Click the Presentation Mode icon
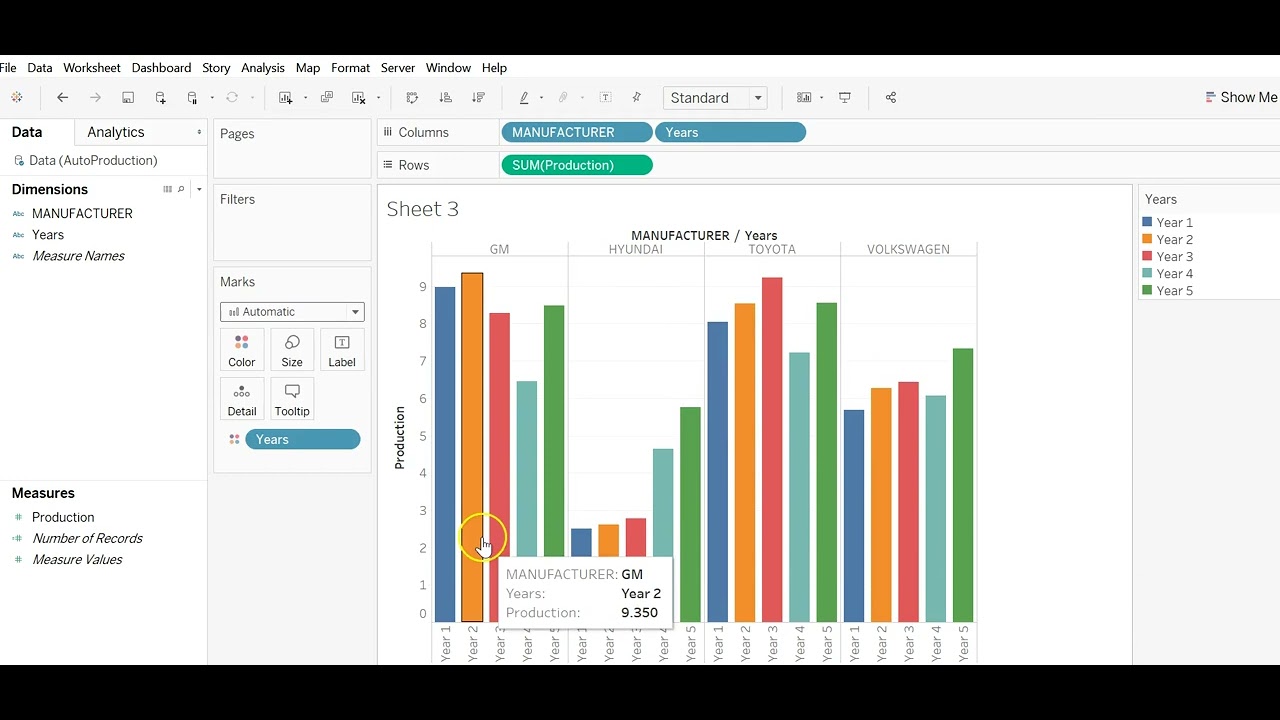The image size is (1280, 720). [845, 97]
